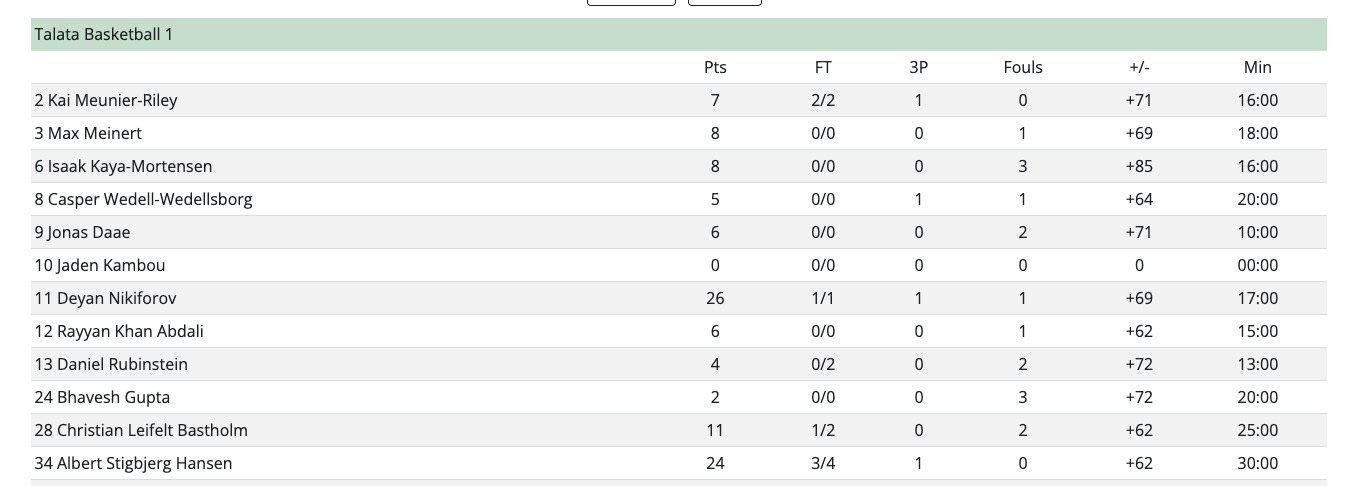Click the Pts column header

(x=715, y=67)
